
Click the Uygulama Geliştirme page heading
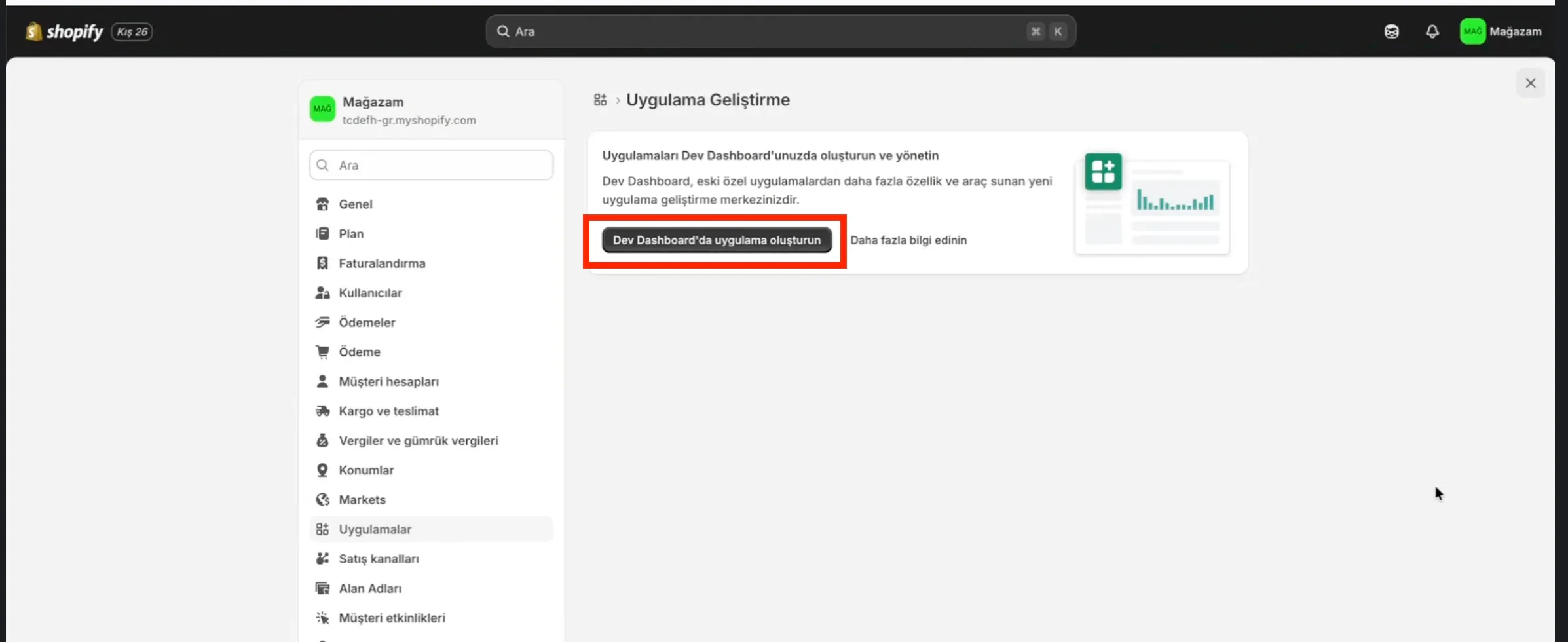point(708,100)
